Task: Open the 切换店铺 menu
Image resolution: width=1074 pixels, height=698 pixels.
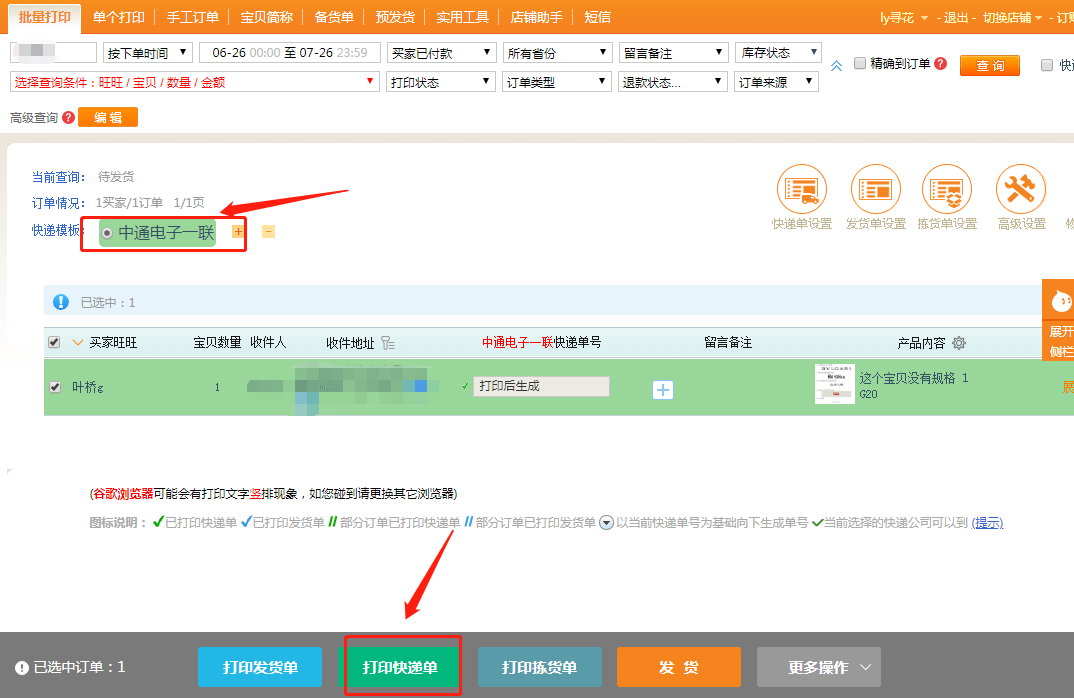Action: pyautogui.click(x=1012, y=18)
